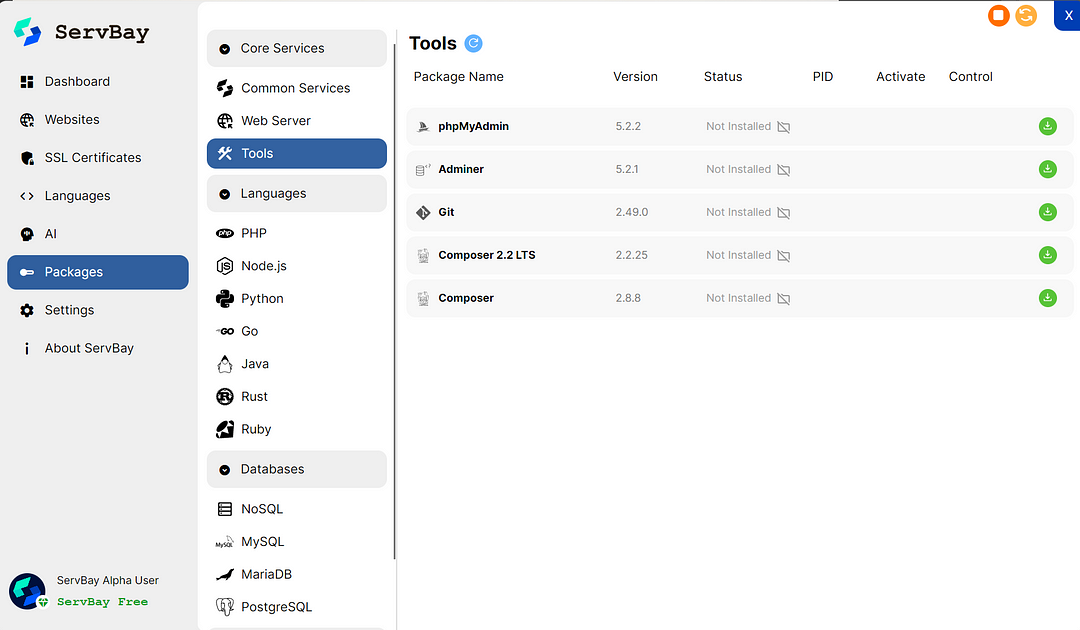
Task: Click the Package Name column header
Action: (x=458, y=76)
